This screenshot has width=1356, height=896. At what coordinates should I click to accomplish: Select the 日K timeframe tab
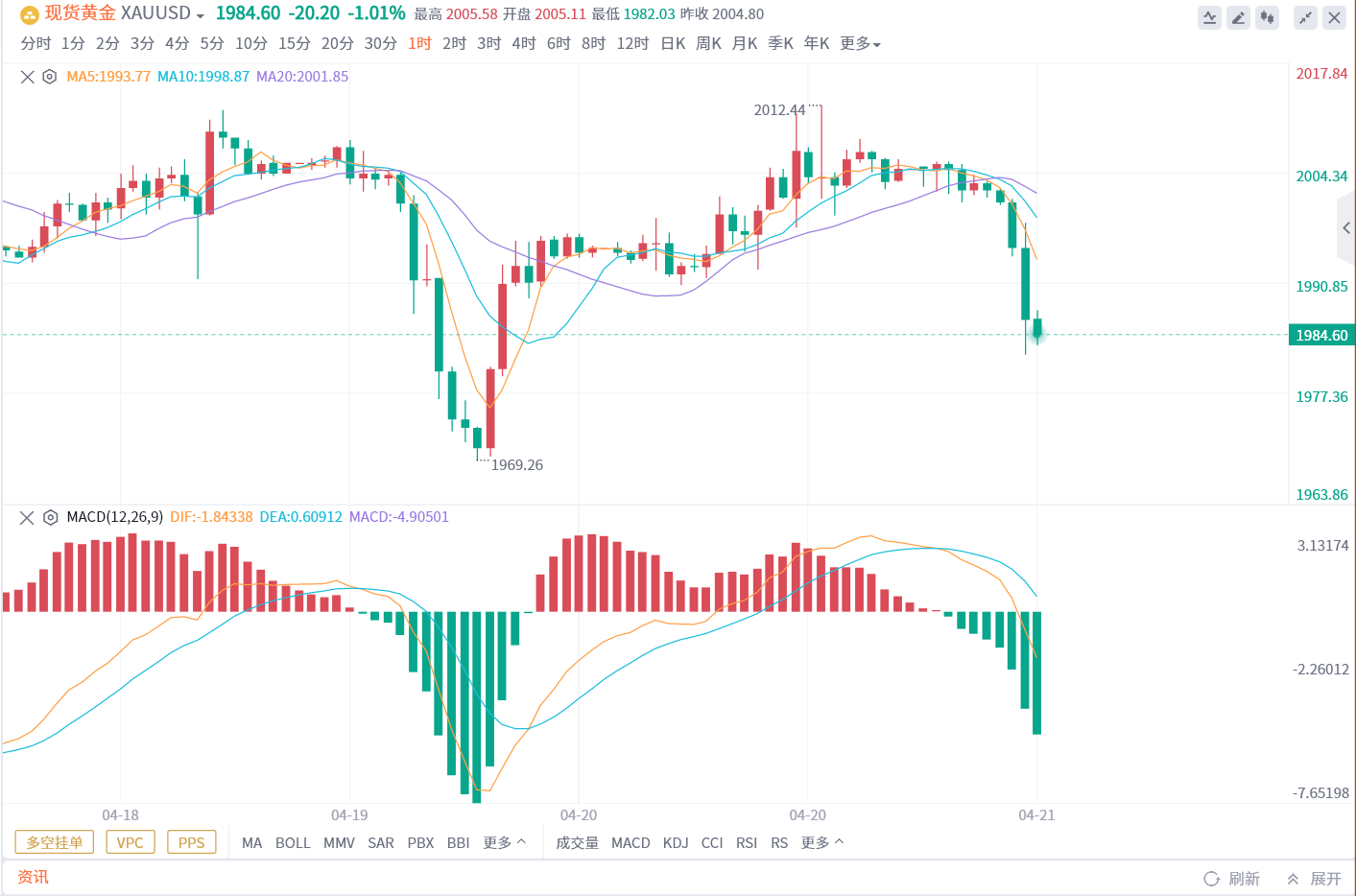673,44
